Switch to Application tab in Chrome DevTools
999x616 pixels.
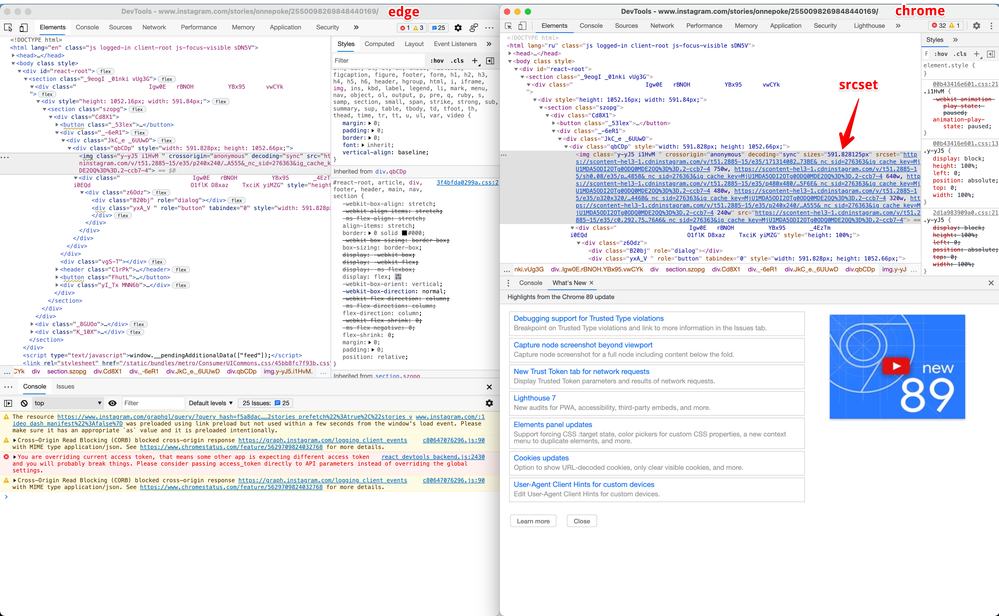(786, 26)
